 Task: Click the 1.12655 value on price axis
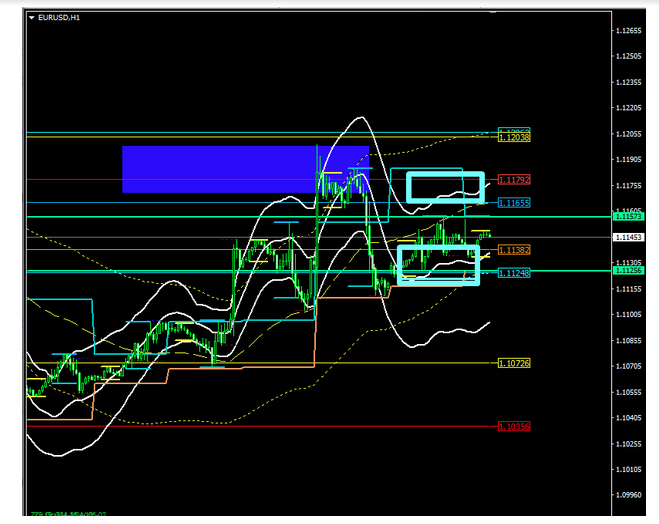point(631,31)
